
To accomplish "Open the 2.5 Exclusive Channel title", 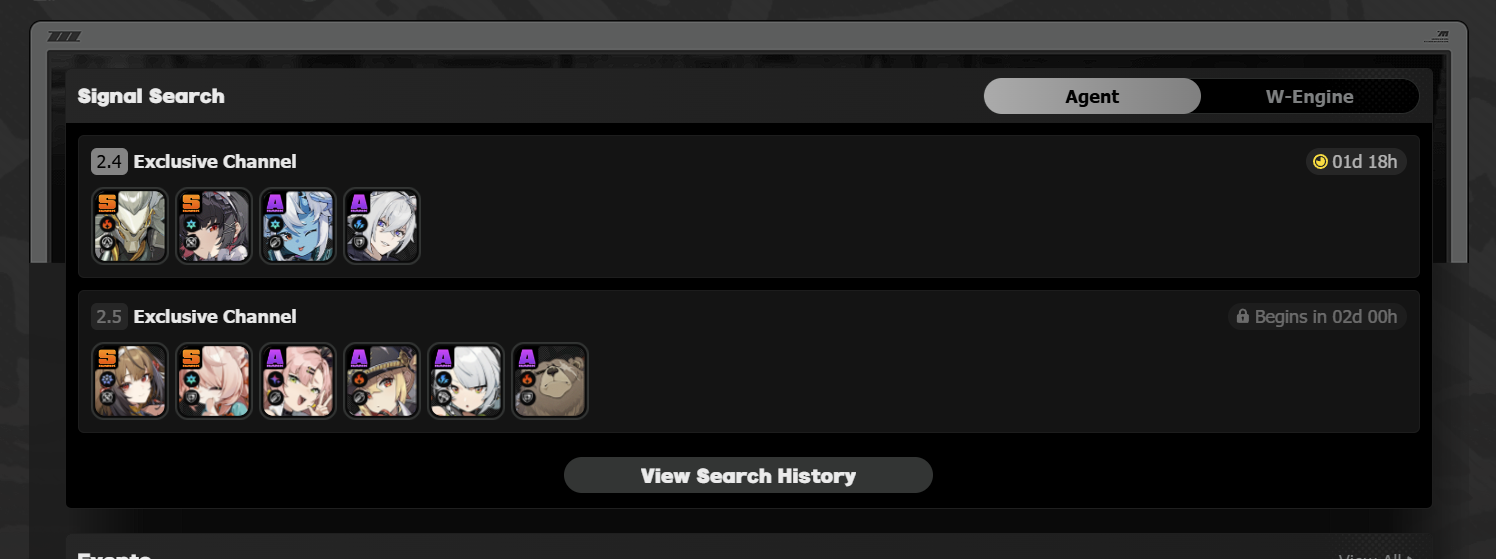I will point(215,317).
